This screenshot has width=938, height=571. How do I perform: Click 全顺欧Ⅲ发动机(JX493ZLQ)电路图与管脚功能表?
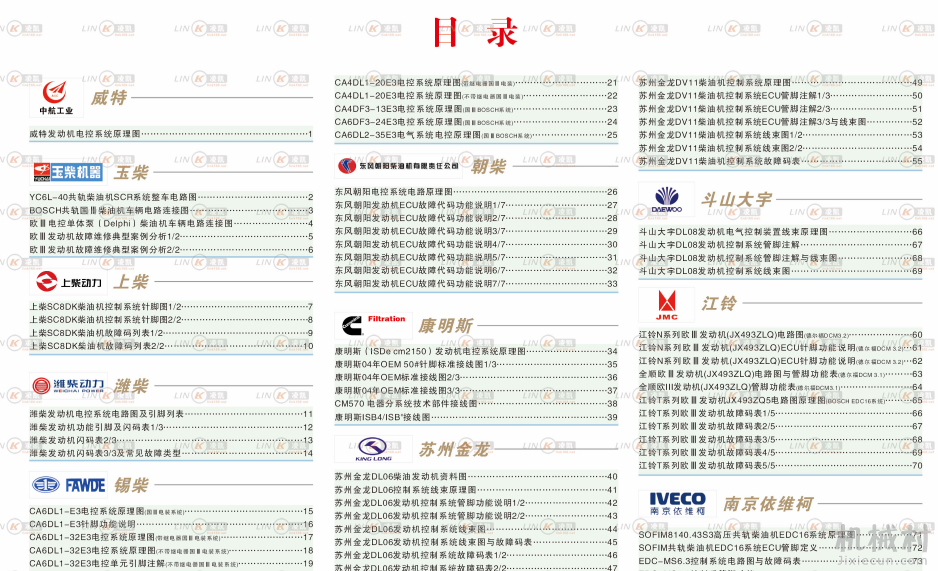(781, 374)
